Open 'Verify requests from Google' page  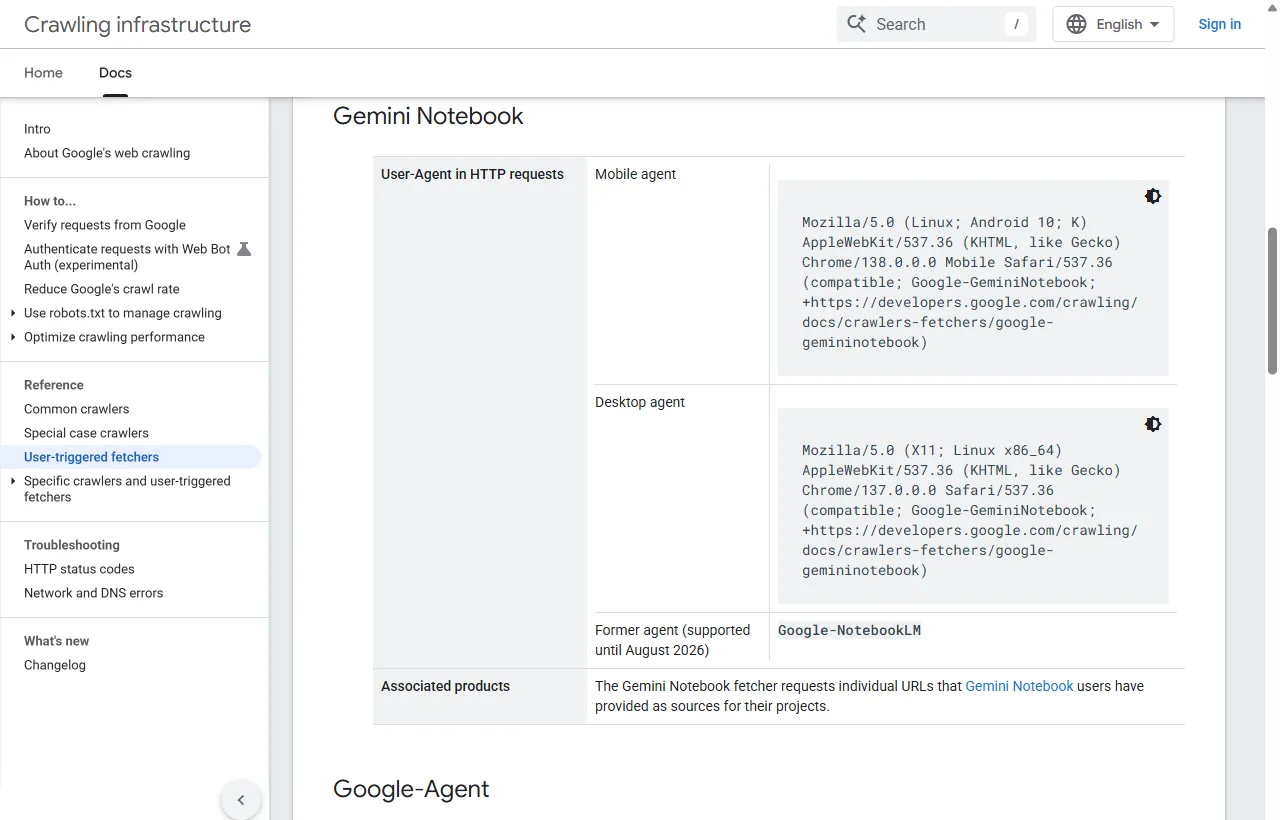click(x=105, y=225)
